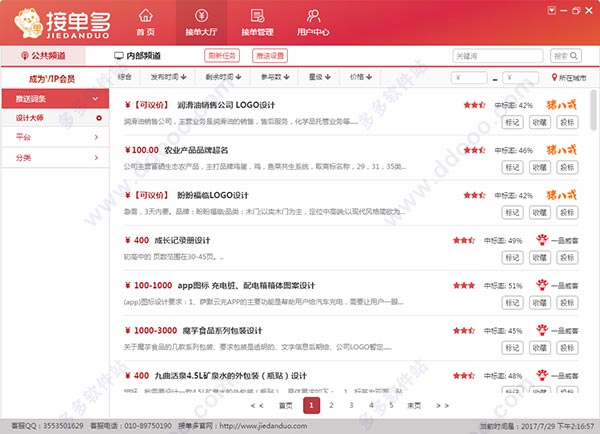600x434 pixels.
Task: Click star rating of 润滑油 LOGO task
Action: pyautogui.click(x=474, y=105)
